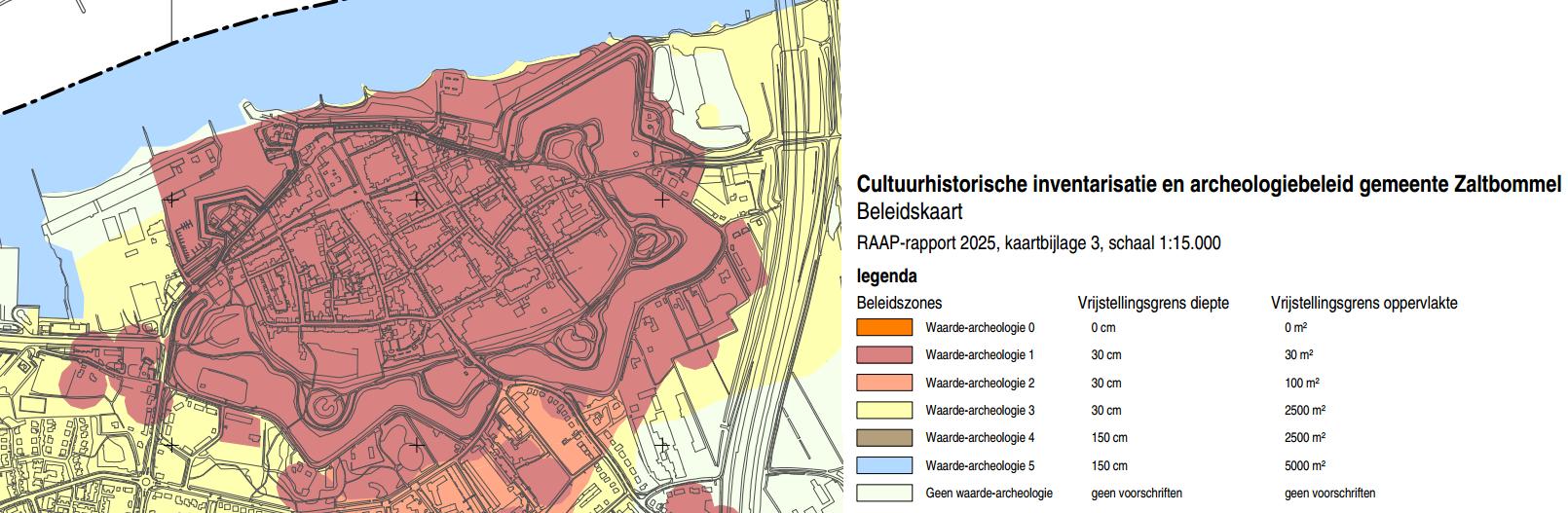Select the label 'Geen waarde-archeologie'
The width and height of the screenshot is (1568, 513).
[x=989, y=493]
